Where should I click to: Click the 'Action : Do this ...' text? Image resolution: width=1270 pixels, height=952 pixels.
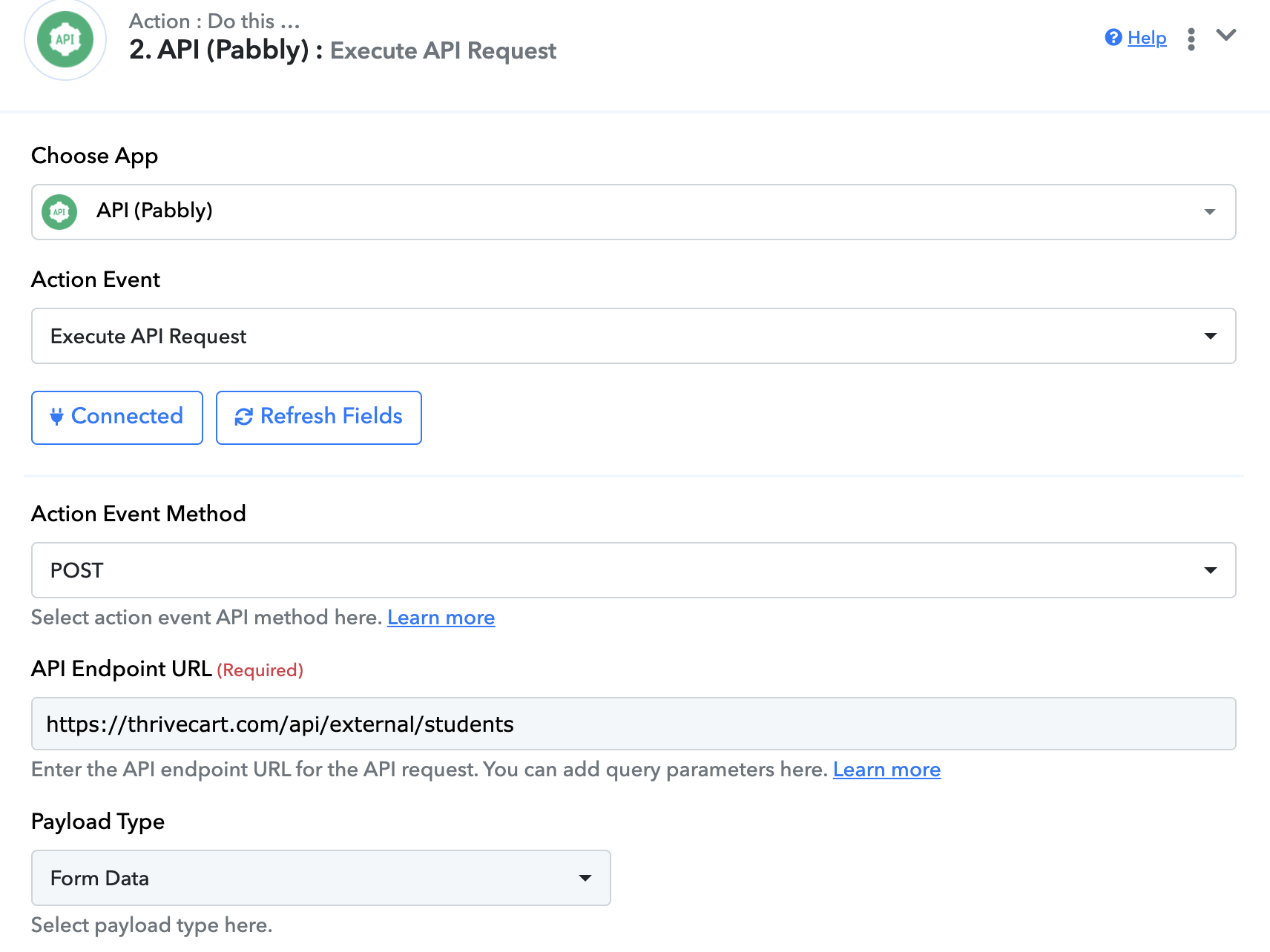pos(214,21)
